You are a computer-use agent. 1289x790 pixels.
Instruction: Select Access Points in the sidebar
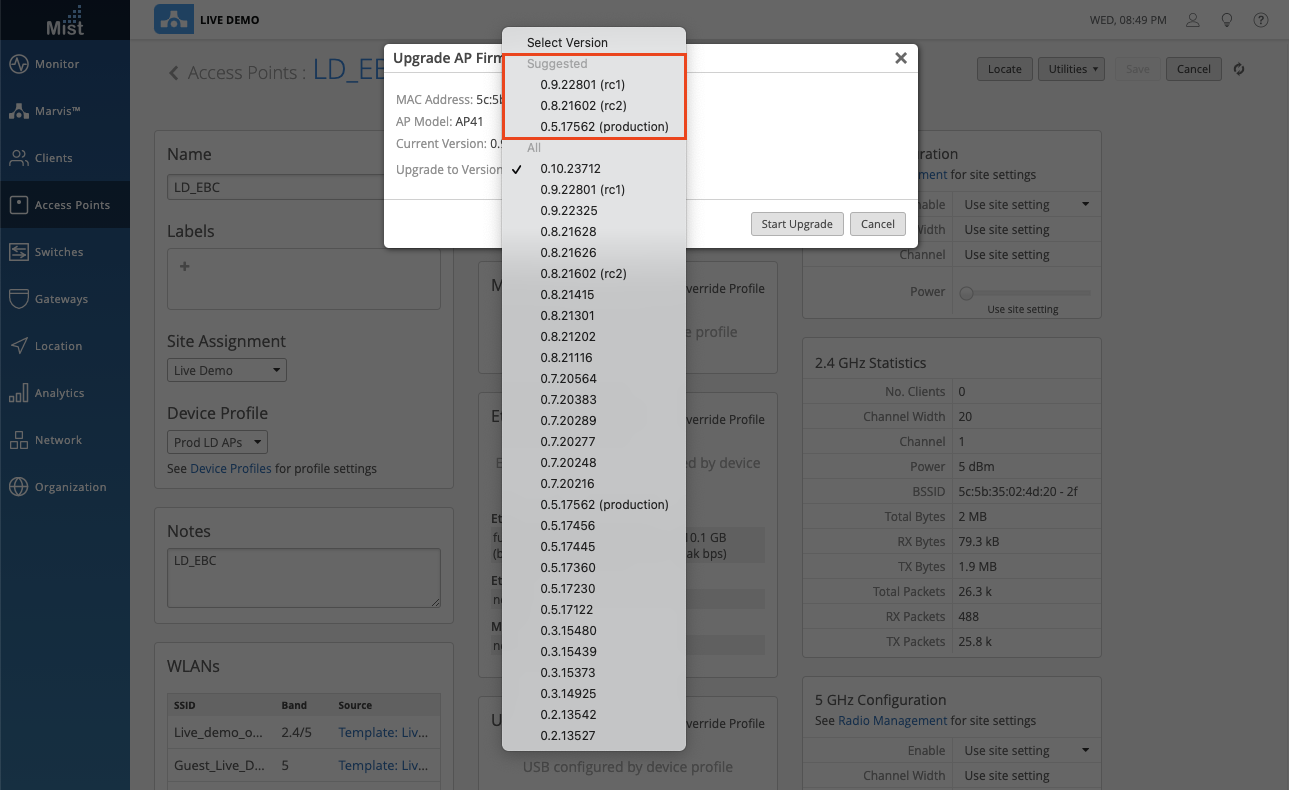coord(65,205)
